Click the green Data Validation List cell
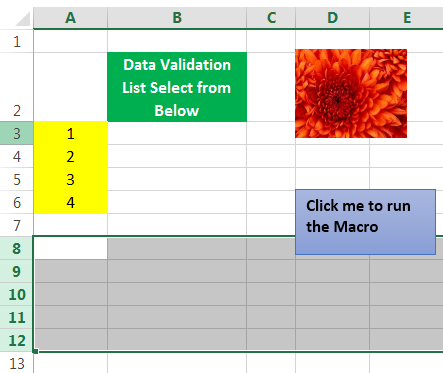 177,87
